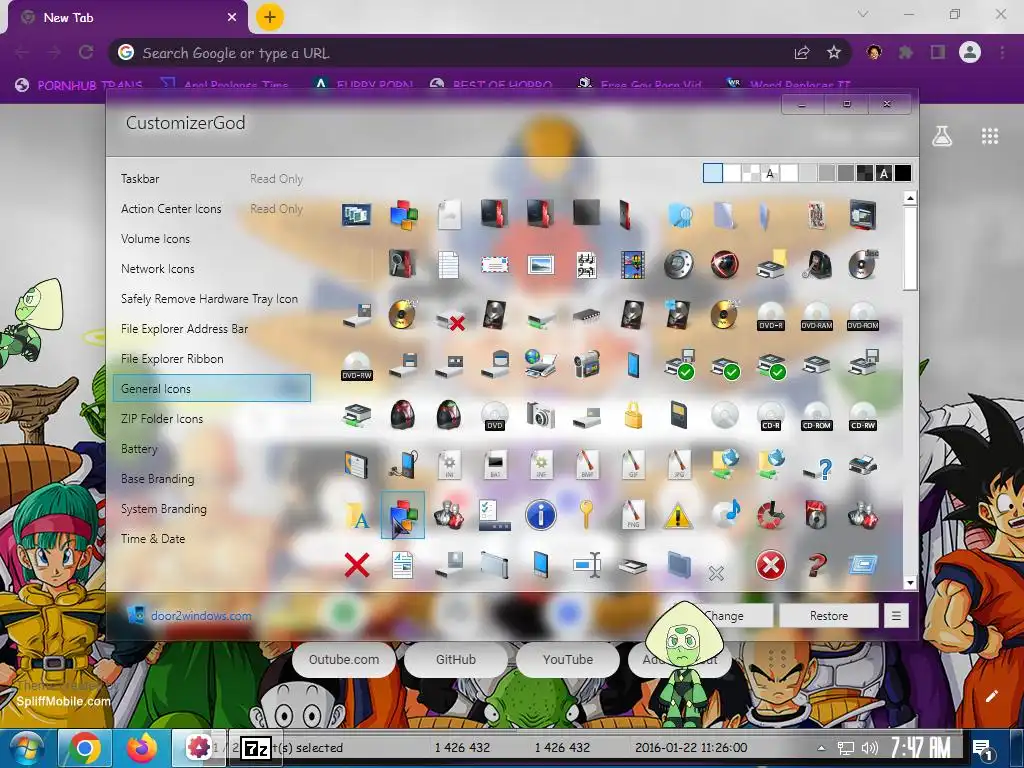Open a new tab with the plus button
The width and height of the screenshot is (1024, 768).
click(270, 17)
